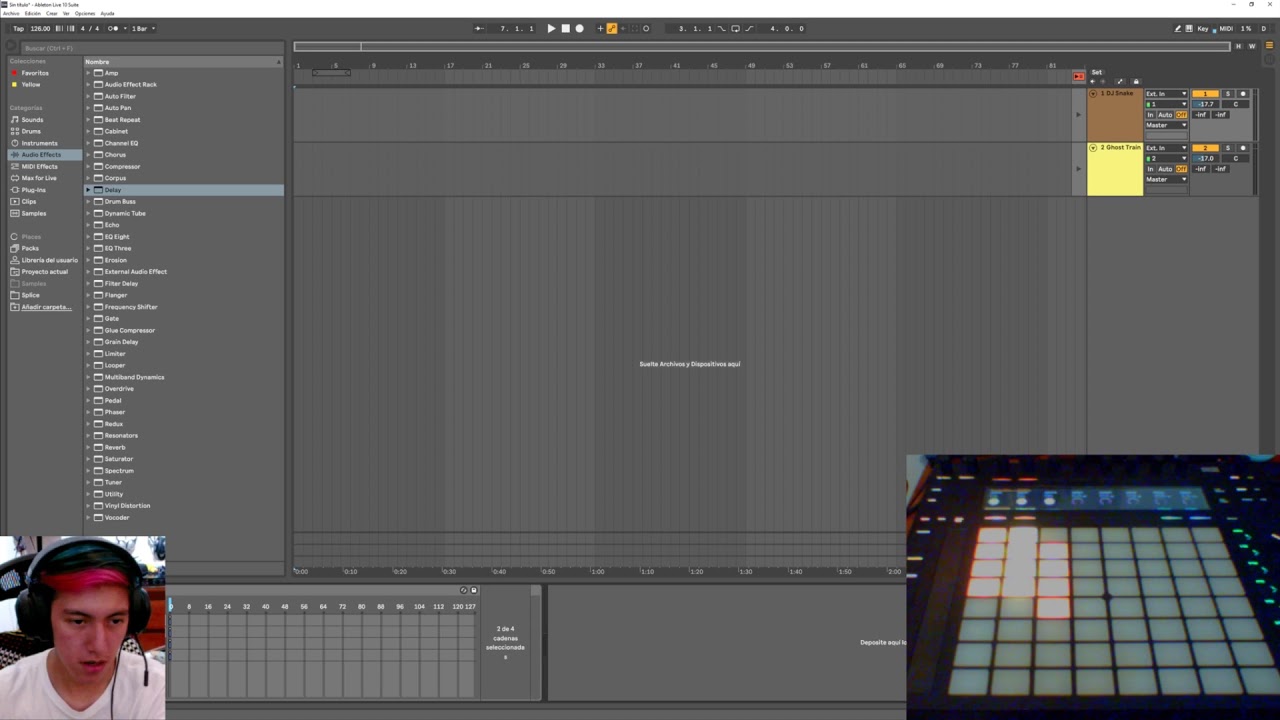The image size is (1280, 720).
Task: Expand the Compressor device folder
Action: (x=88, y=166)
